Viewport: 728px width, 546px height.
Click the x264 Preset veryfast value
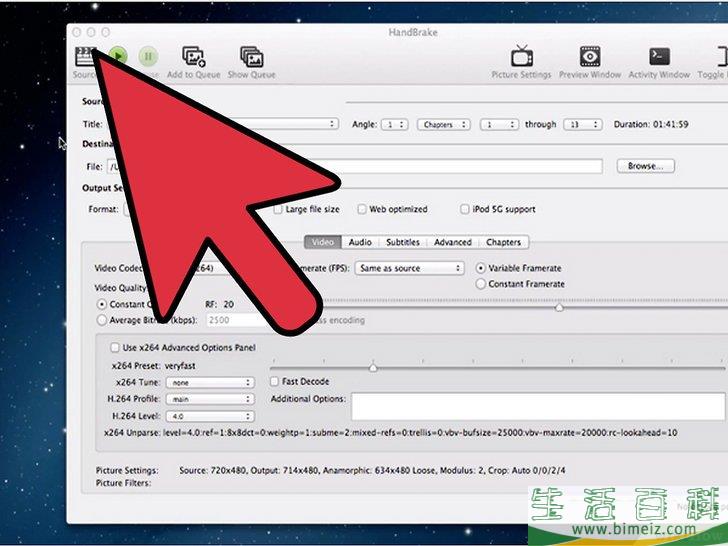click(x=180, y=366)
